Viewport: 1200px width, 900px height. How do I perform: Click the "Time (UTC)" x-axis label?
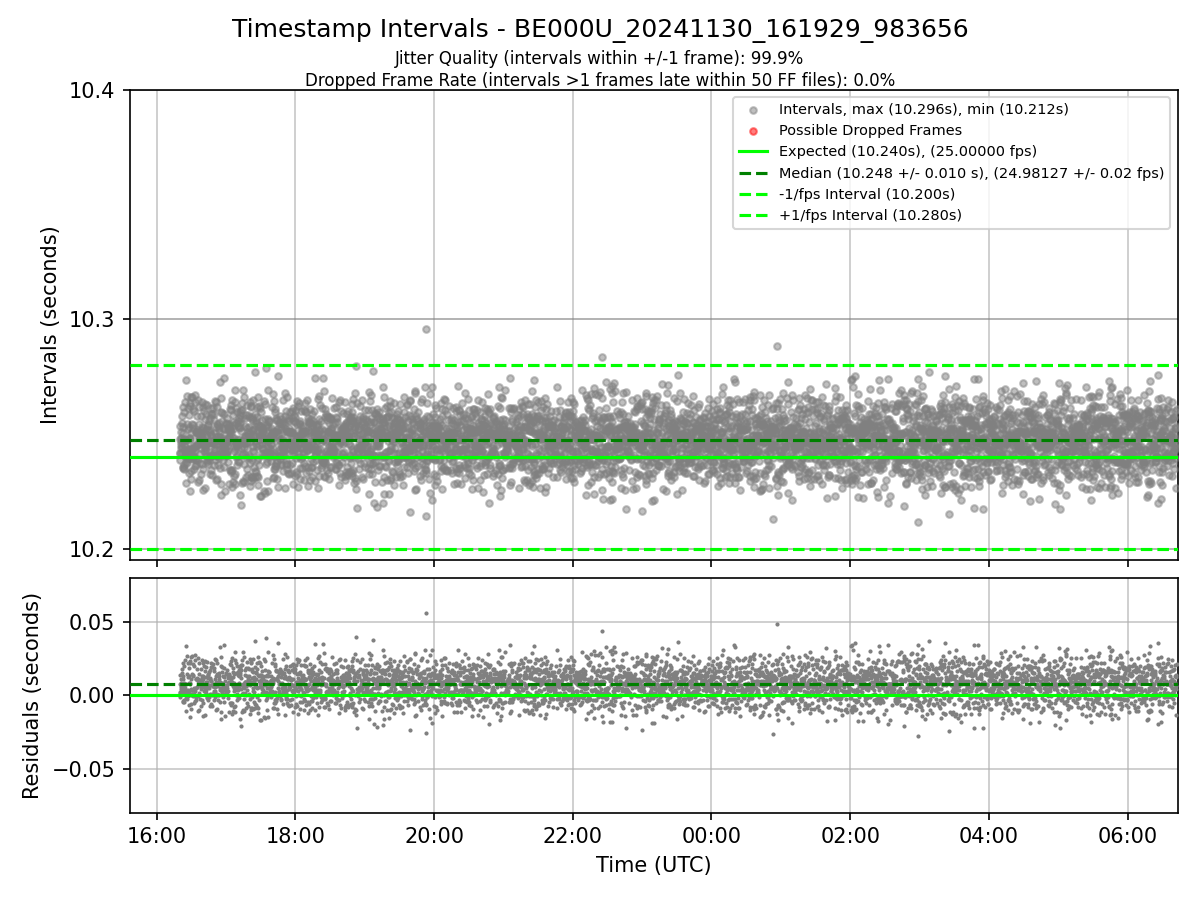pyautogui.click(x=654, y=865)
